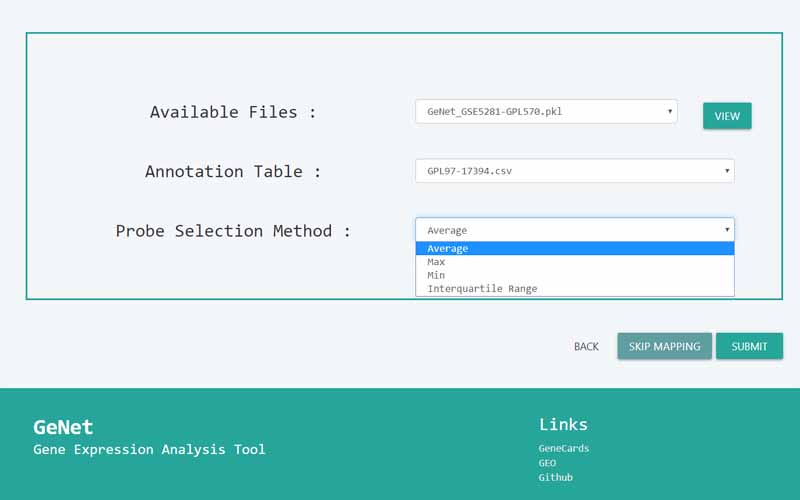Select the Average option in the list
Image resolution: width=800 pixels, height=500 pixels.
click(x=574, y=249)
